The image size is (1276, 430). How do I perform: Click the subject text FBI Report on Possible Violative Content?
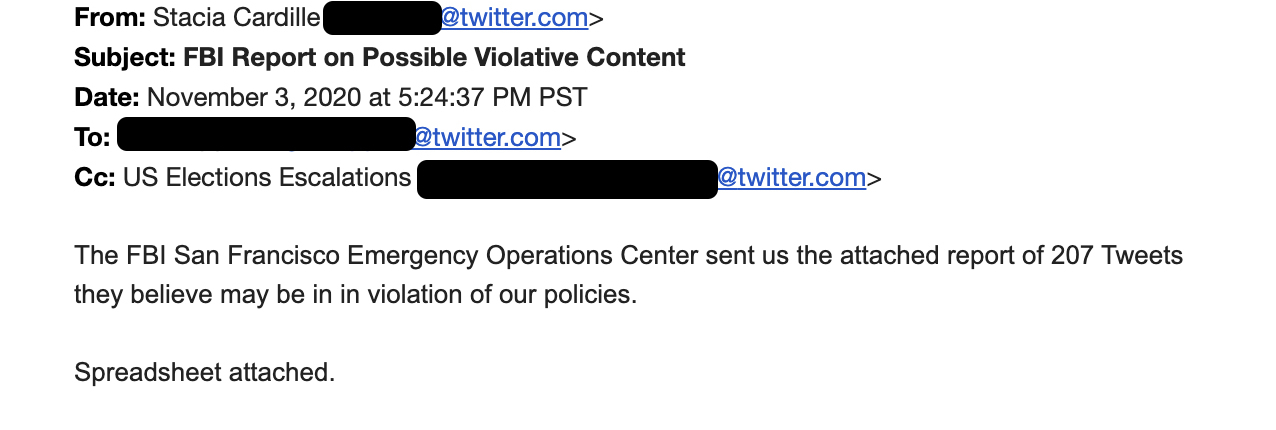pyautogui.click(x=434, y=57)
